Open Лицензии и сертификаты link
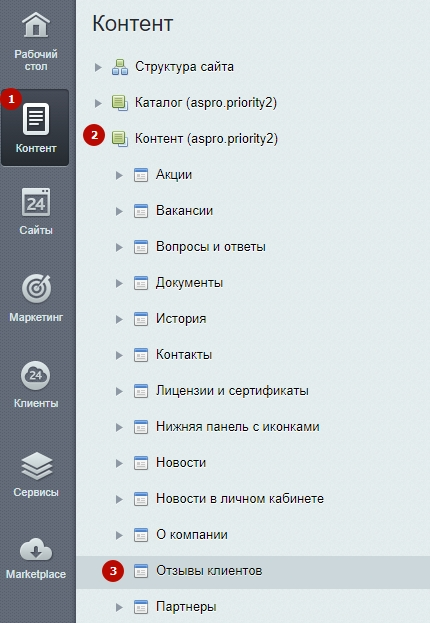Screen dimensions: 430x623 click(232, 391)
